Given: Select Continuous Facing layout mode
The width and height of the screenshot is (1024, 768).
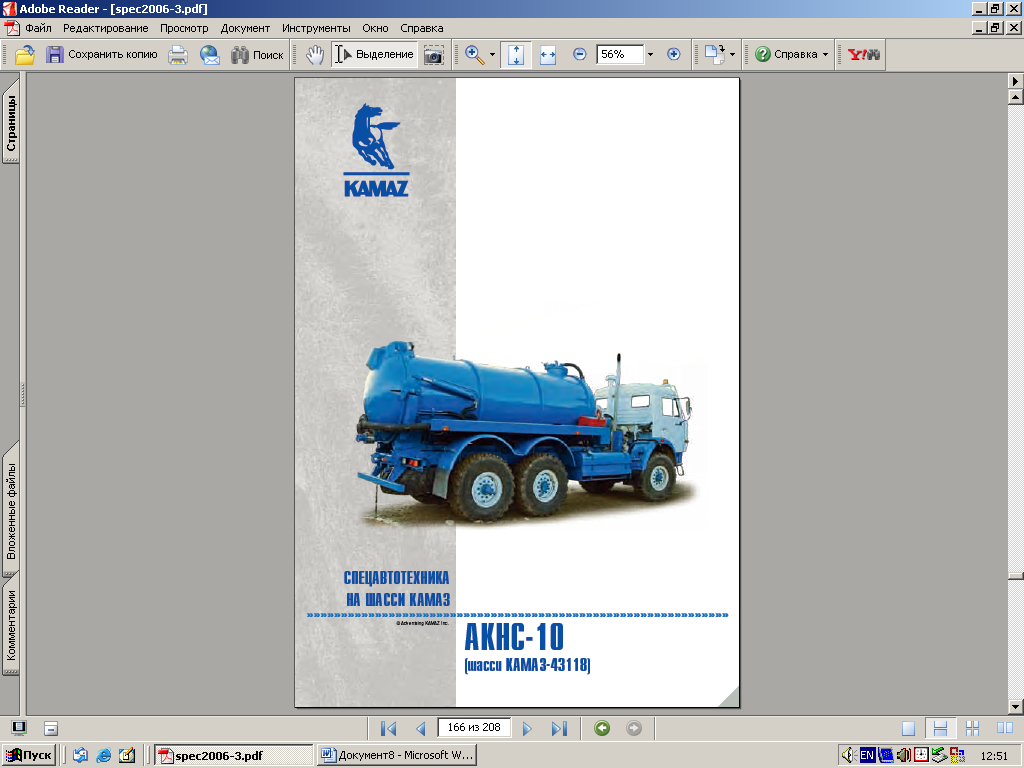Looking at the screenshot, I should [x=972, y=728].
